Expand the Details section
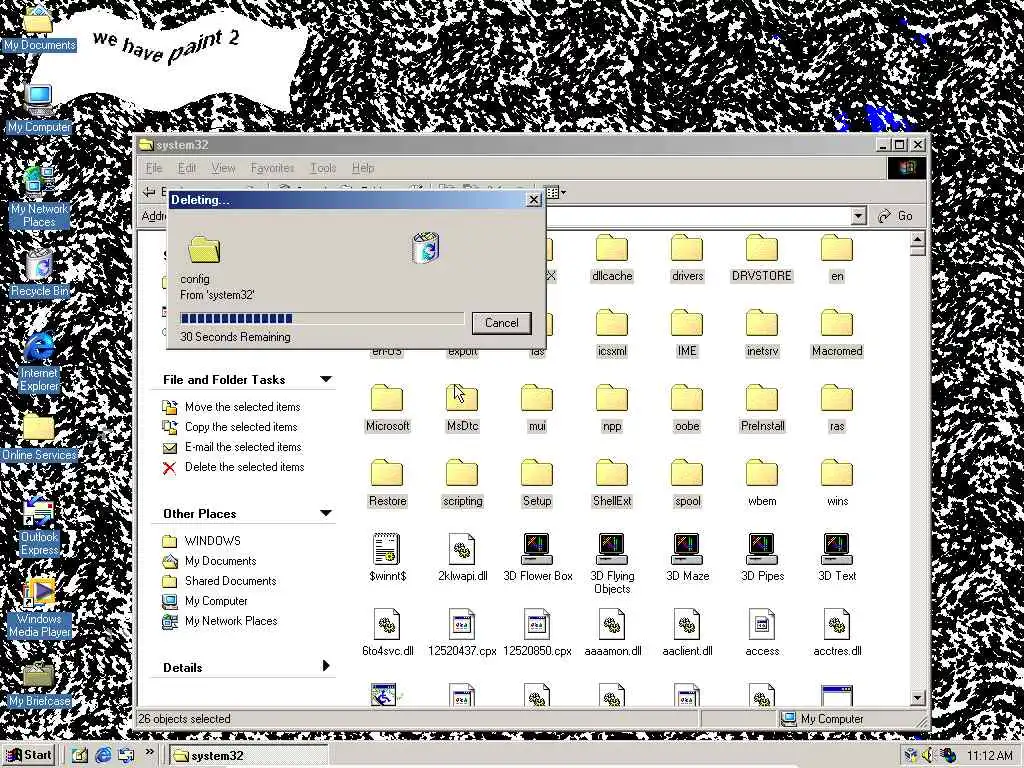 pyautogui.click(x=326, y=666)
